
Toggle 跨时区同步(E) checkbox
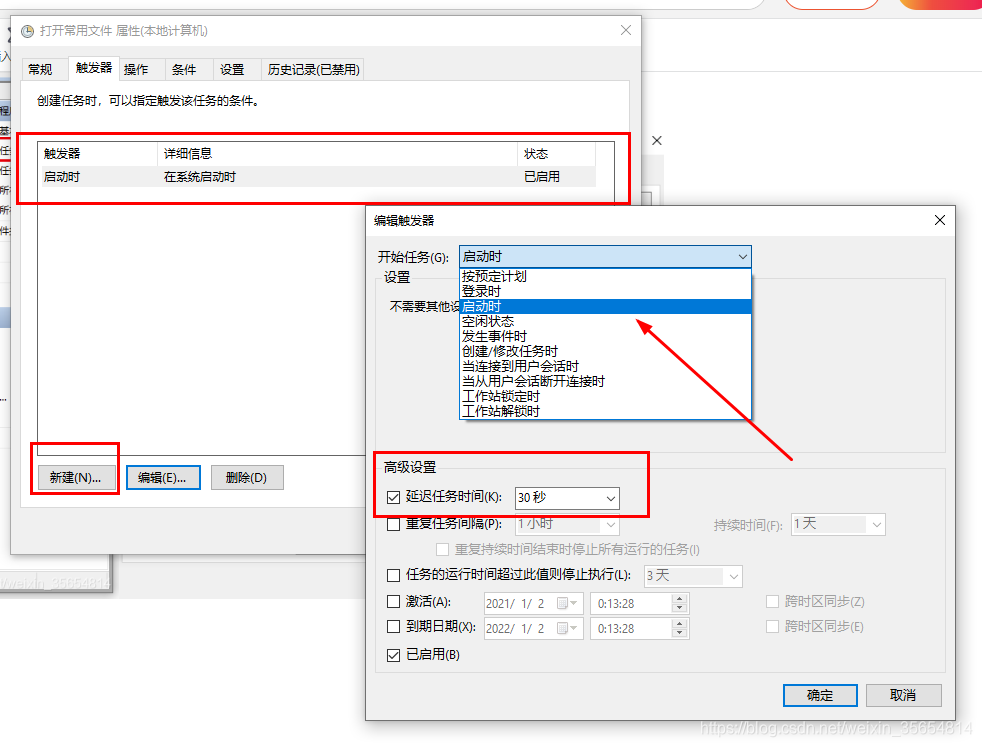772,627
